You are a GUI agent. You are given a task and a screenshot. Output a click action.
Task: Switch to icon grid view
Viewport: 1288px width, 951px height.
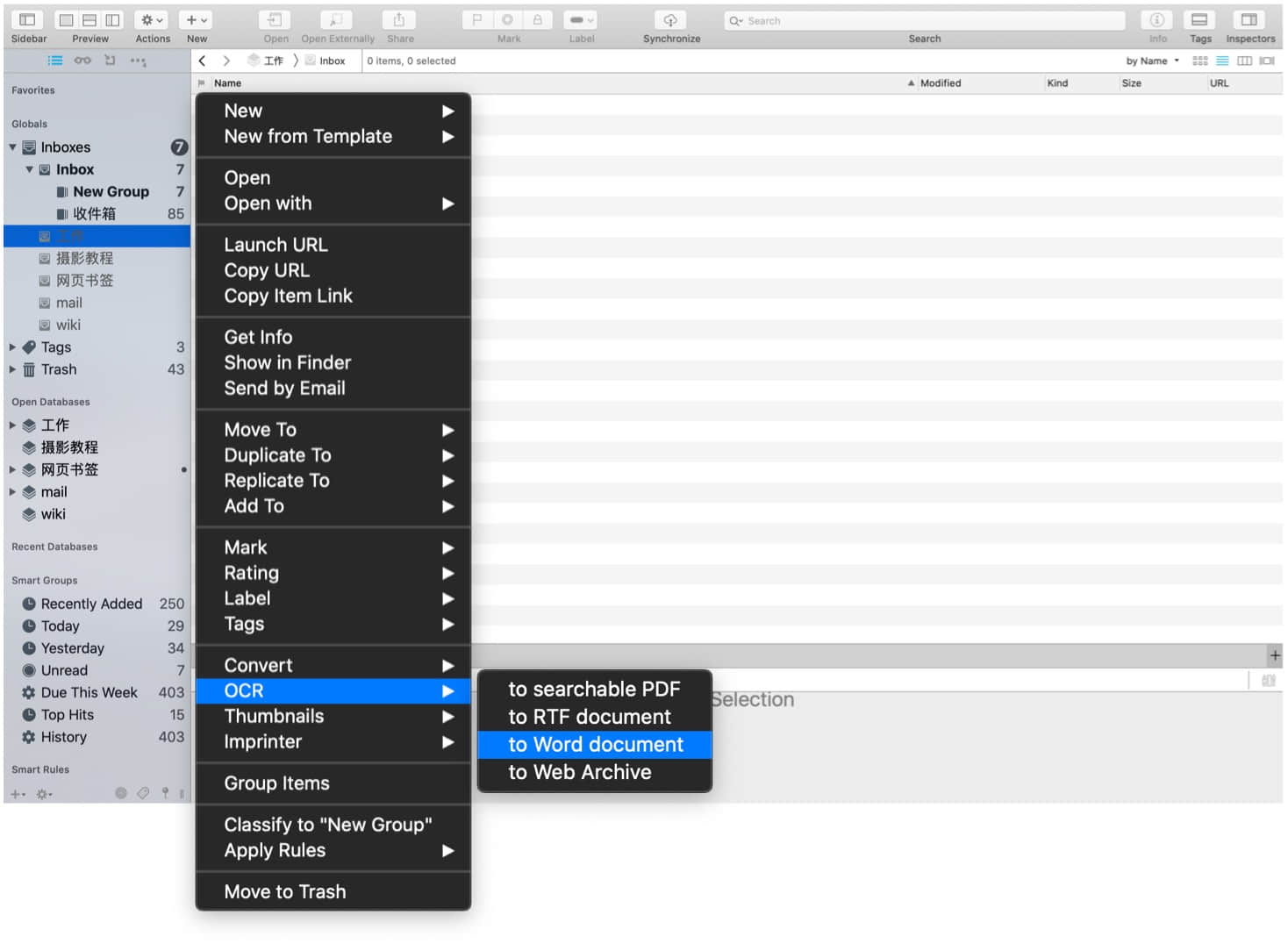pyautogui.click(x=1199, y=61)
